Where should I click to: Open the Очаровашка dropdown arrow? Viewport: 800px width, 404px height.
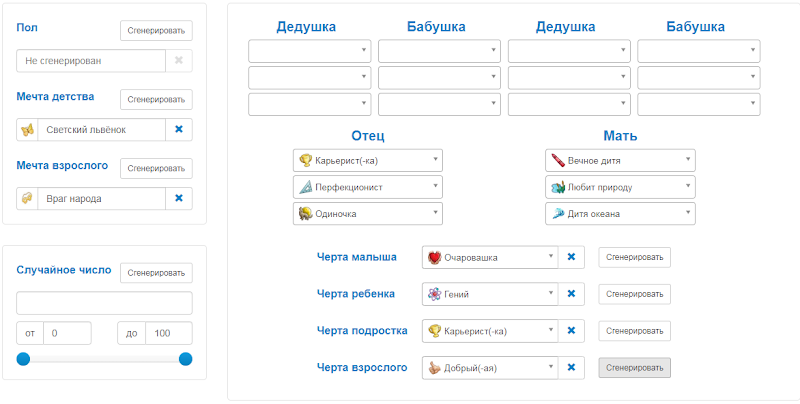tap(551, 256)
